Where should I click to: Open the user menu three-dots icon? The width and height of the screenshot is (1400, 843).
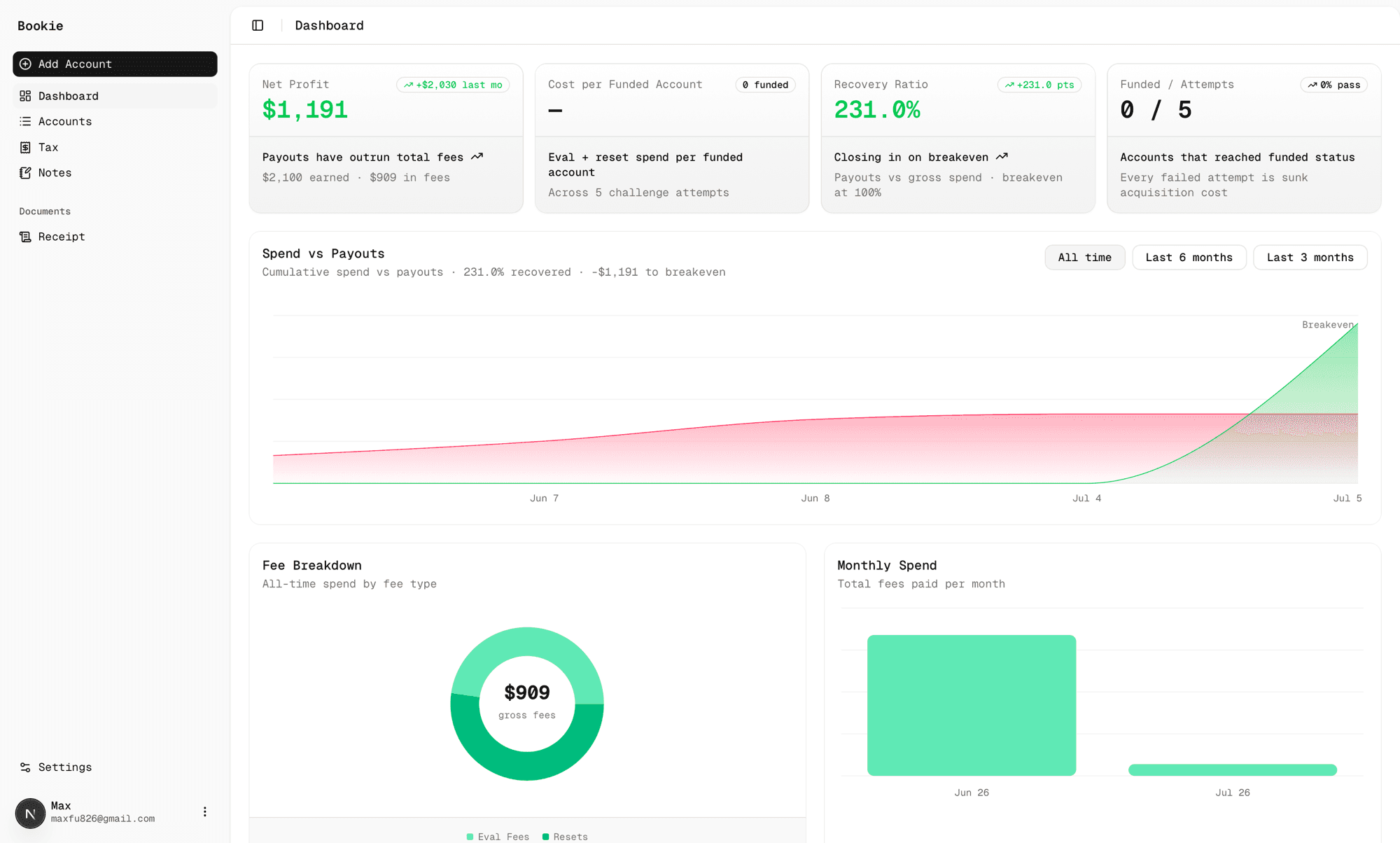point(204,811)
